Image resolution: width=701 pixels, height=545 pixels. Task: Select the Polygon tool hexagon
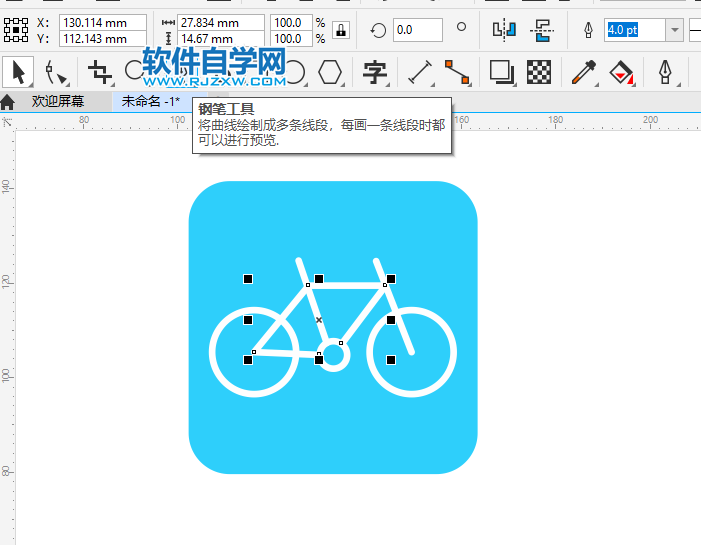tap(330, 72)
